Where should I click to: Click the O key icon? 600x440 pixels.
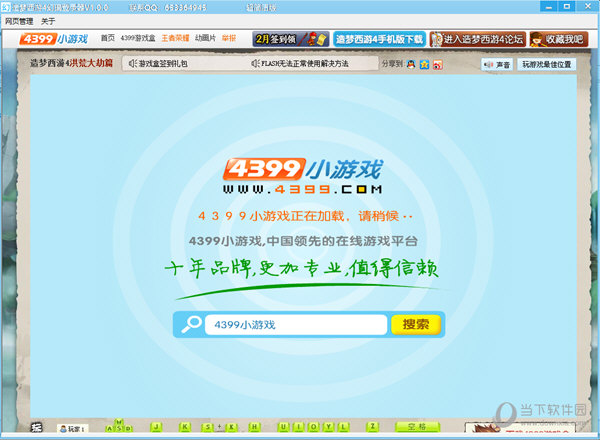(314, 427)
